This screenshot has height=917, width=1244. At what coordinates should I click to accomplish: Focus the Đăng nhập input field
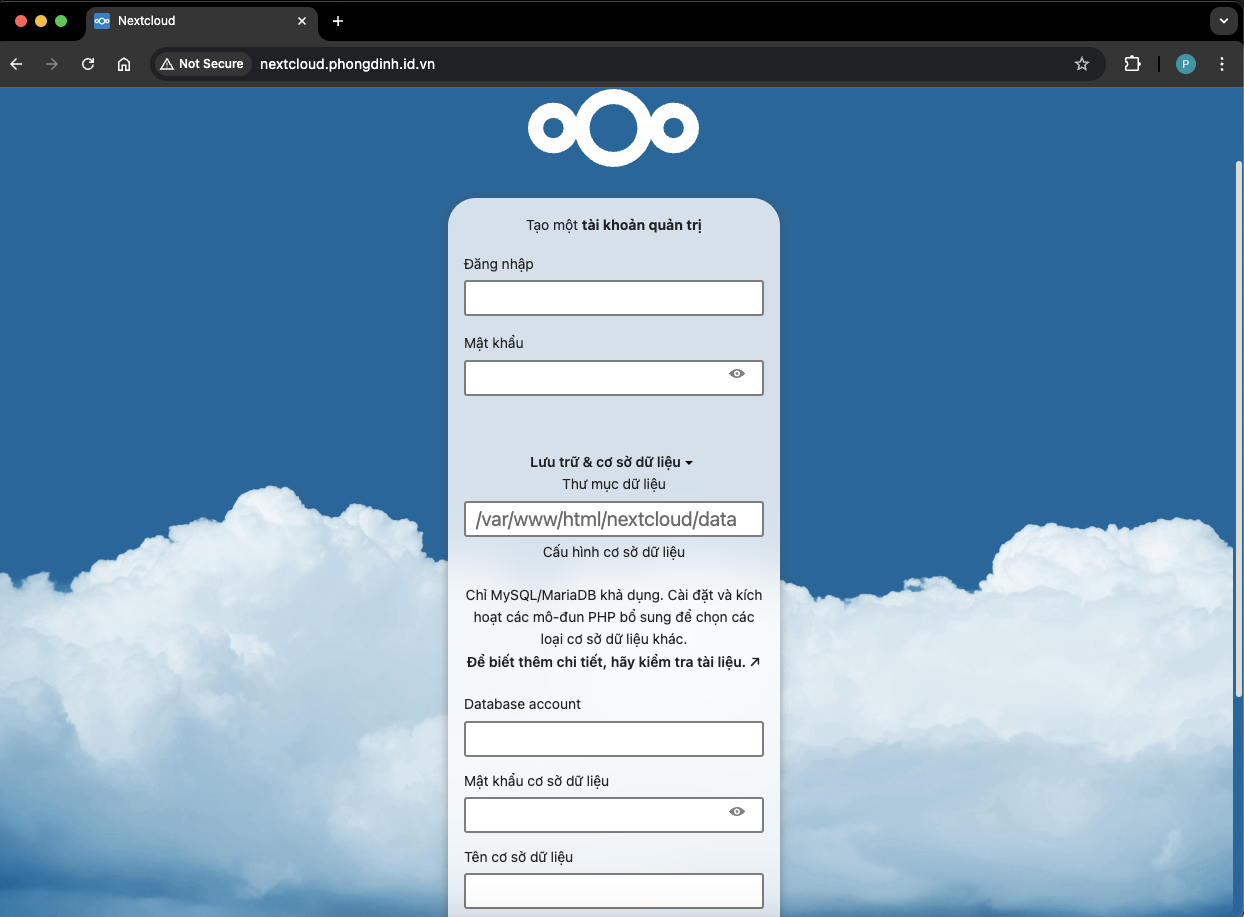click(614, 298)
